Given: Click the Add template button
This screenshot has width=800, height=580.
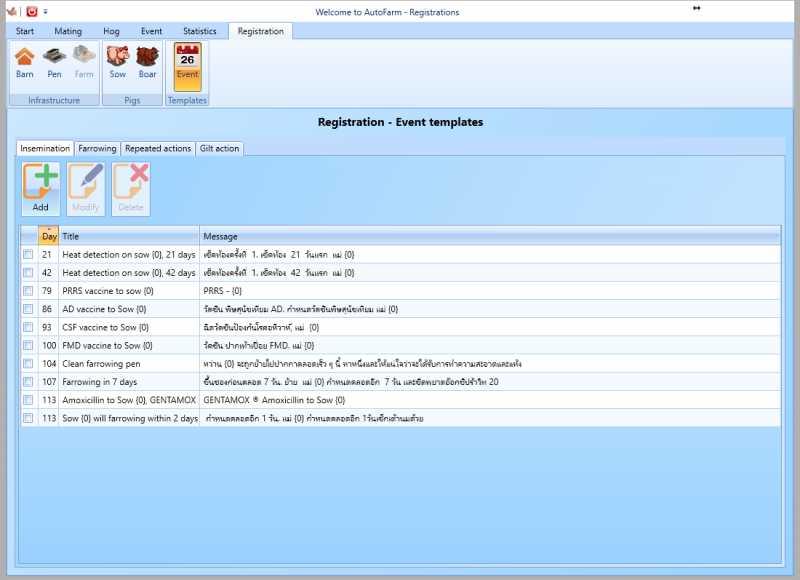Looking at the screenshot, I should tap(40, 189).
